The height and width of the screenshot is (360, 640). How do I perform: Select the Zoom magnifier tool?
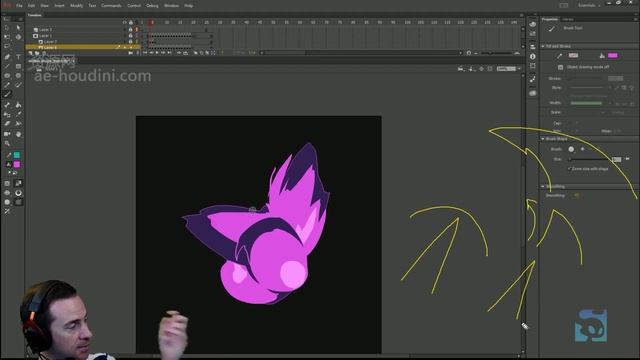pyautogui.click(x=7, y=143)
